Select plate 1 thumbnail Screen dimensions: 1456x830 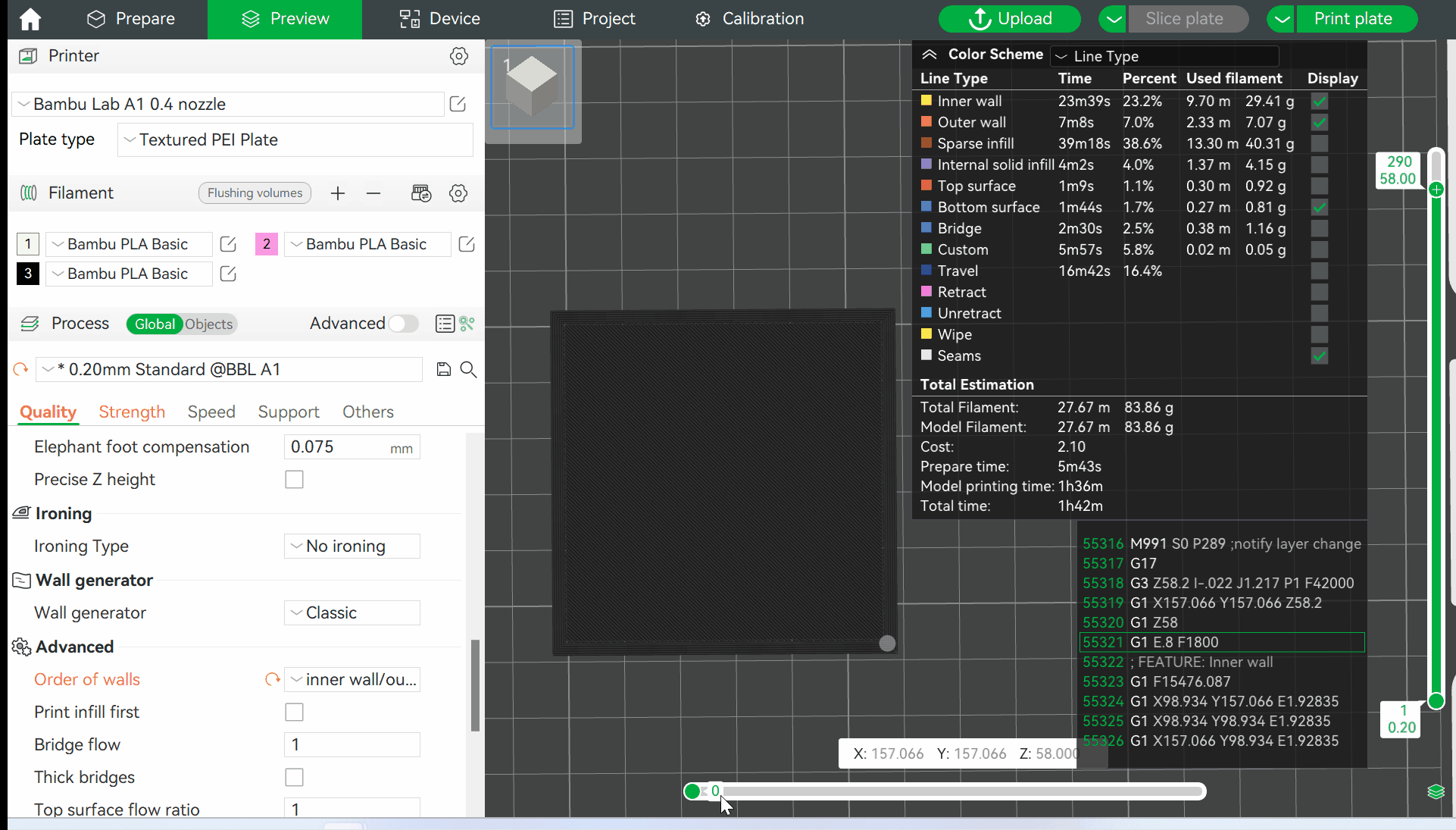pyautogui.click(x=532, y=87)
